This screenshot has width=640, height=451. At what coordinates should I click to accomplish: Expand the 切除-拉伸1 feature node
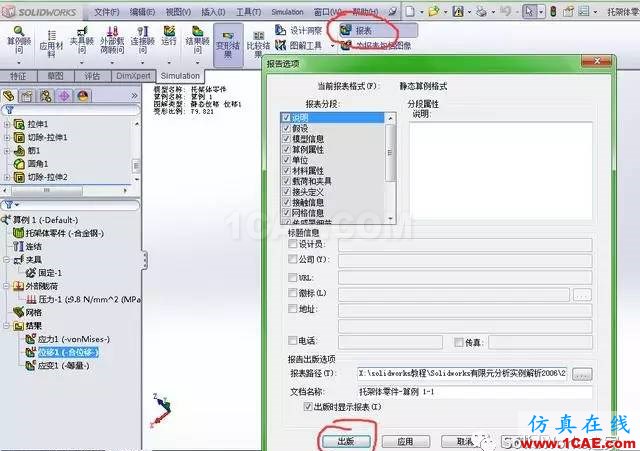7,138
